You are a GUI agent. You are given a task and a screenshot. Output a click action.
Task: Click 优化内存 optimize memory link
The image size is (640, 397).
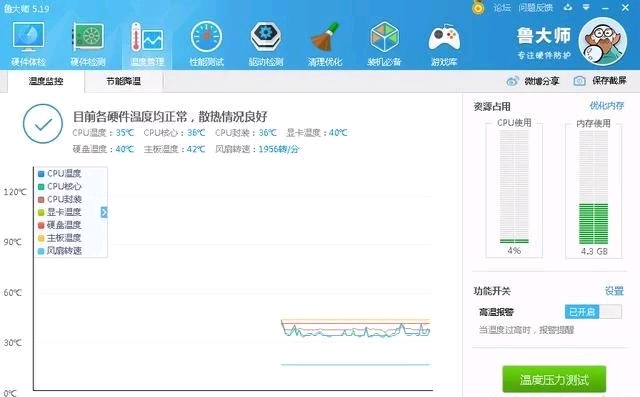coord(607,106)
